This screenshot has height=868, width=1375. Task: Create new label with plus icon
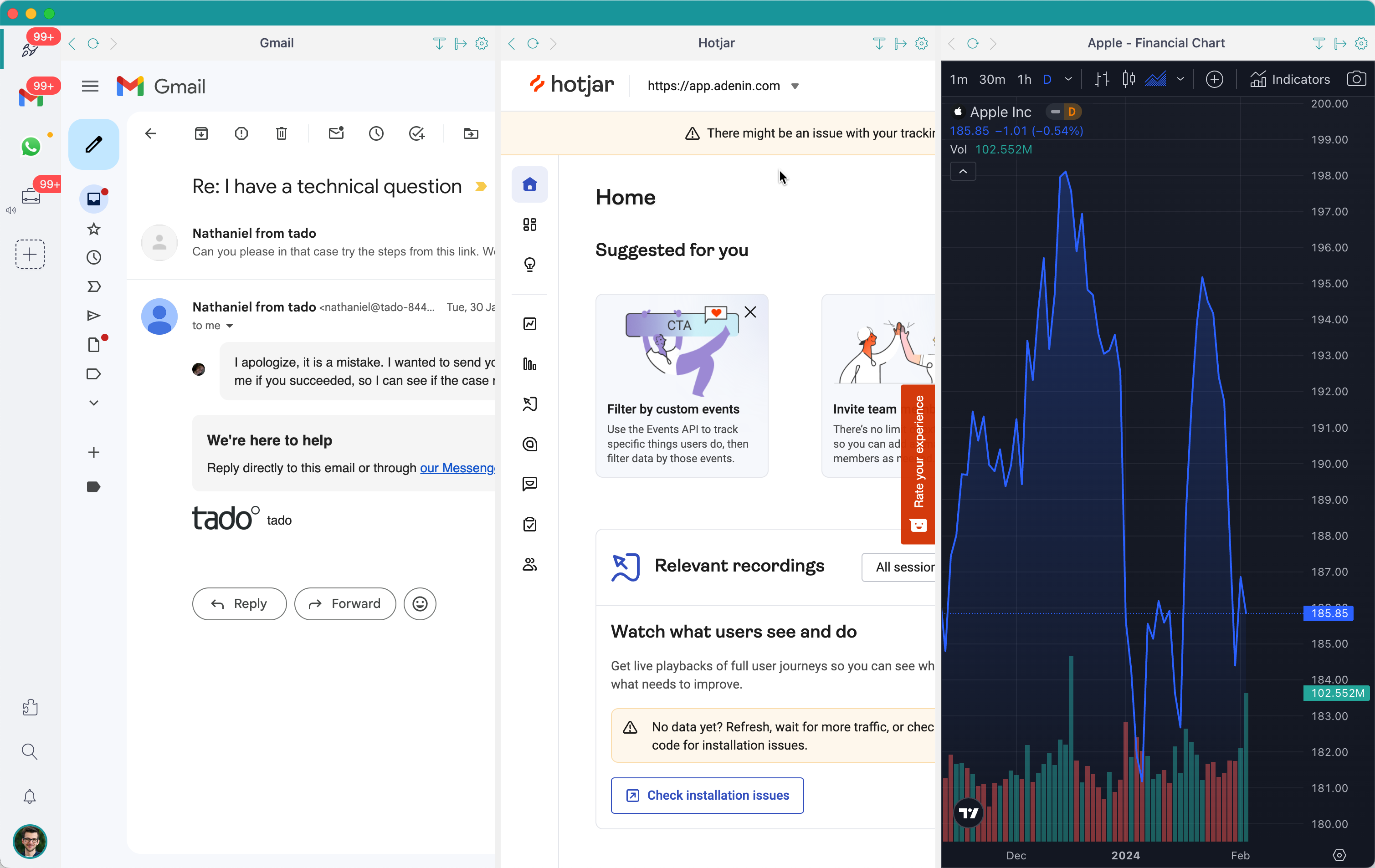point(94,453)
